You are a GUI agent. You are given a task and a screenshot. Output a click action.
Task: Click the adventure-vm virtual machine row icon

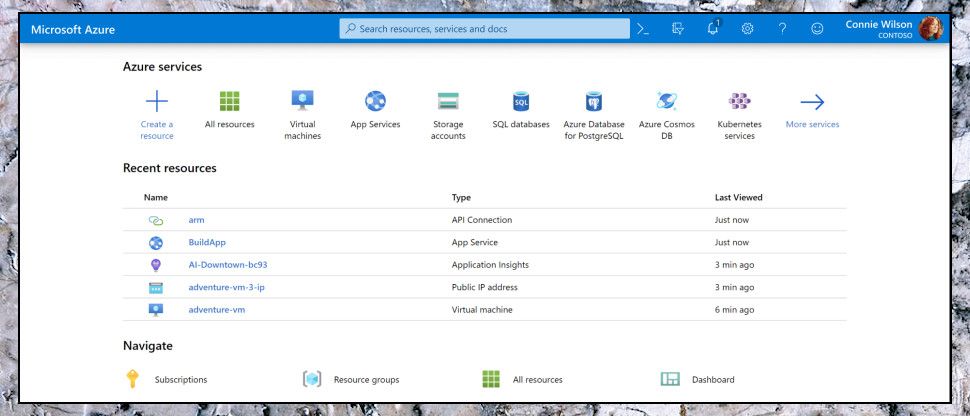156,310
